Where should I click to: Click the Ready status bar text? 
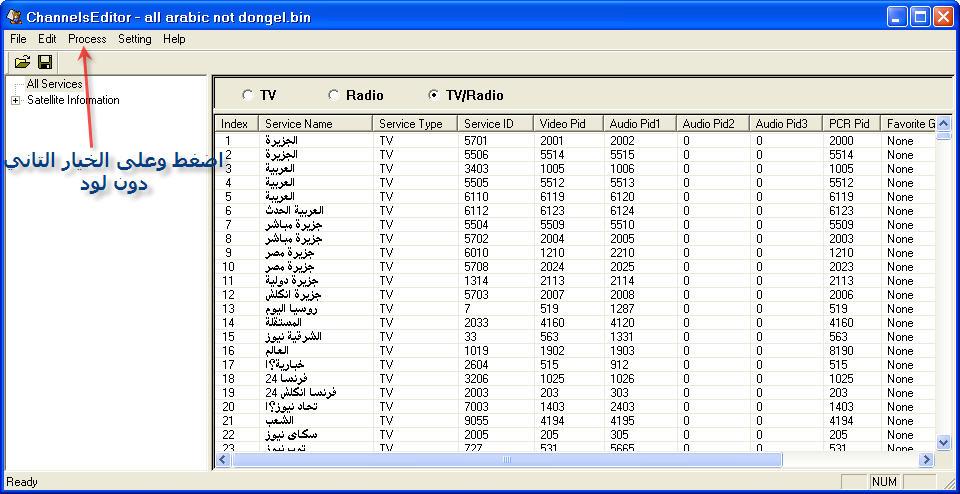tap(22, 482)
